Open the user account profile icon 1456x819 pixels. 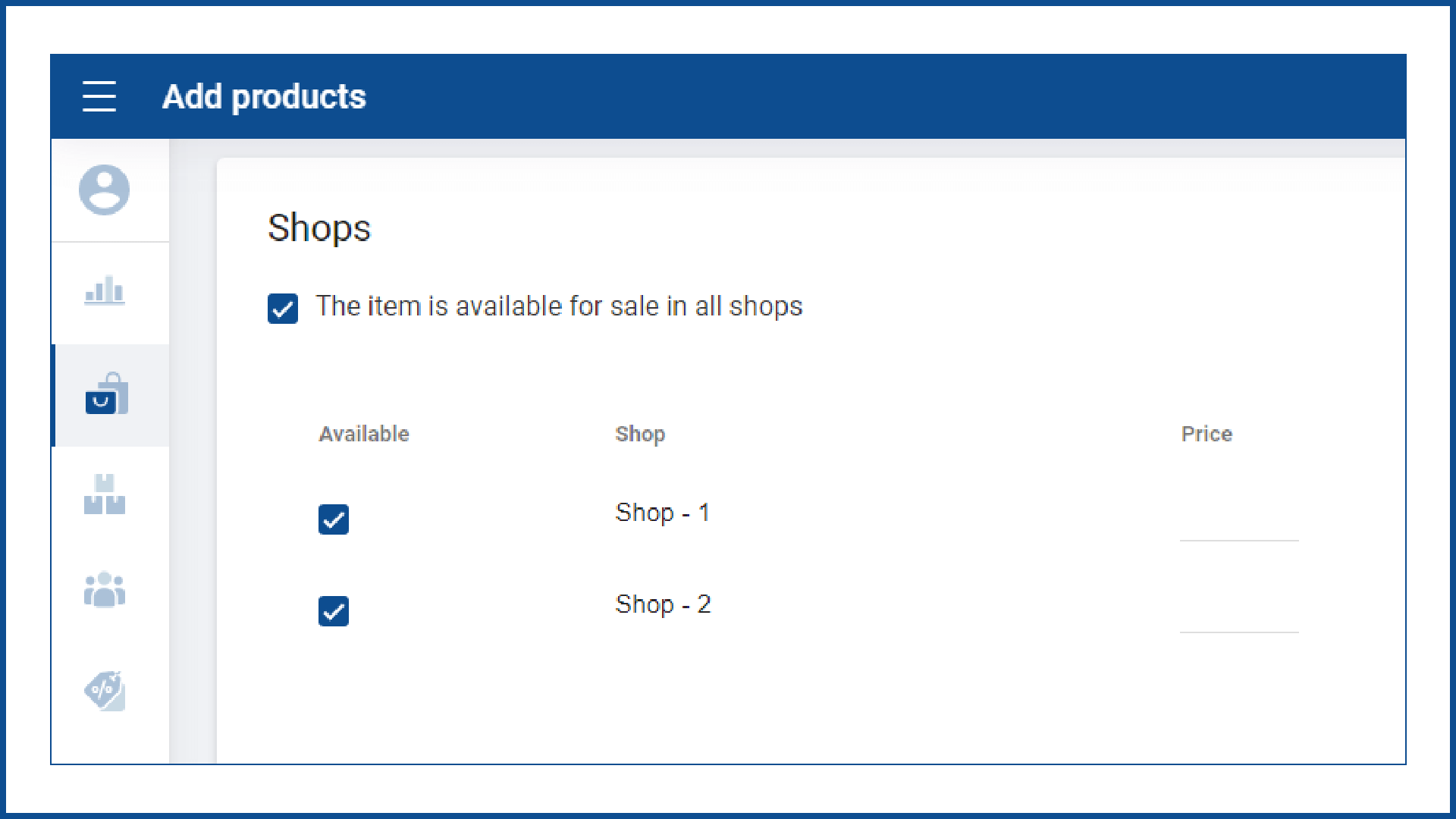(105, 190)
